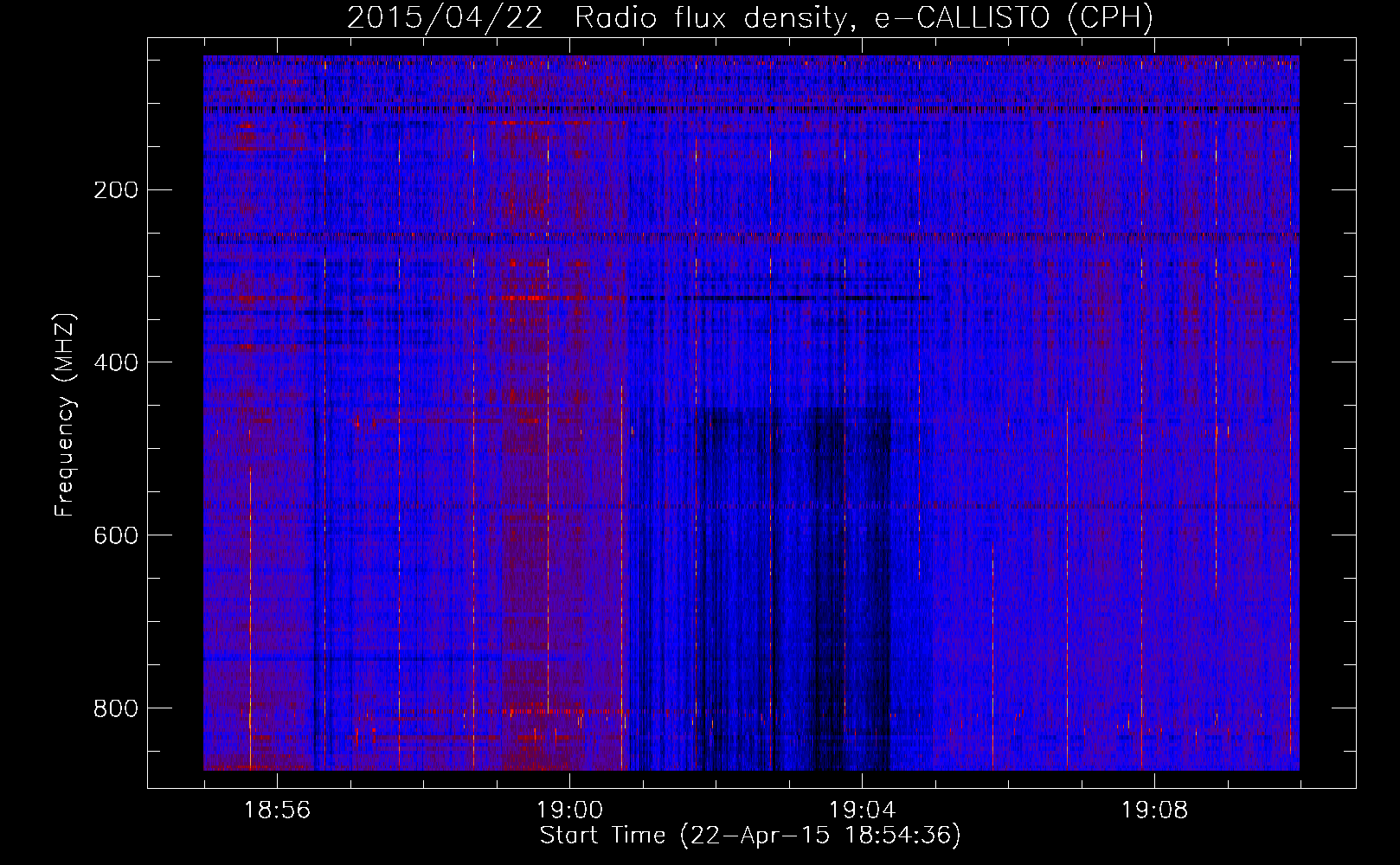Click the 'Frequency (MHZ)' axis label
This screenshot has width=1400, height=865.
pos(65,414)
